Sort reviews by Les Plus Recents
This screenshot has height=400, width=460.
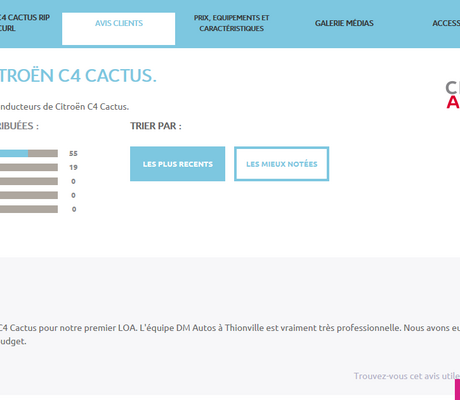(177, 164)
